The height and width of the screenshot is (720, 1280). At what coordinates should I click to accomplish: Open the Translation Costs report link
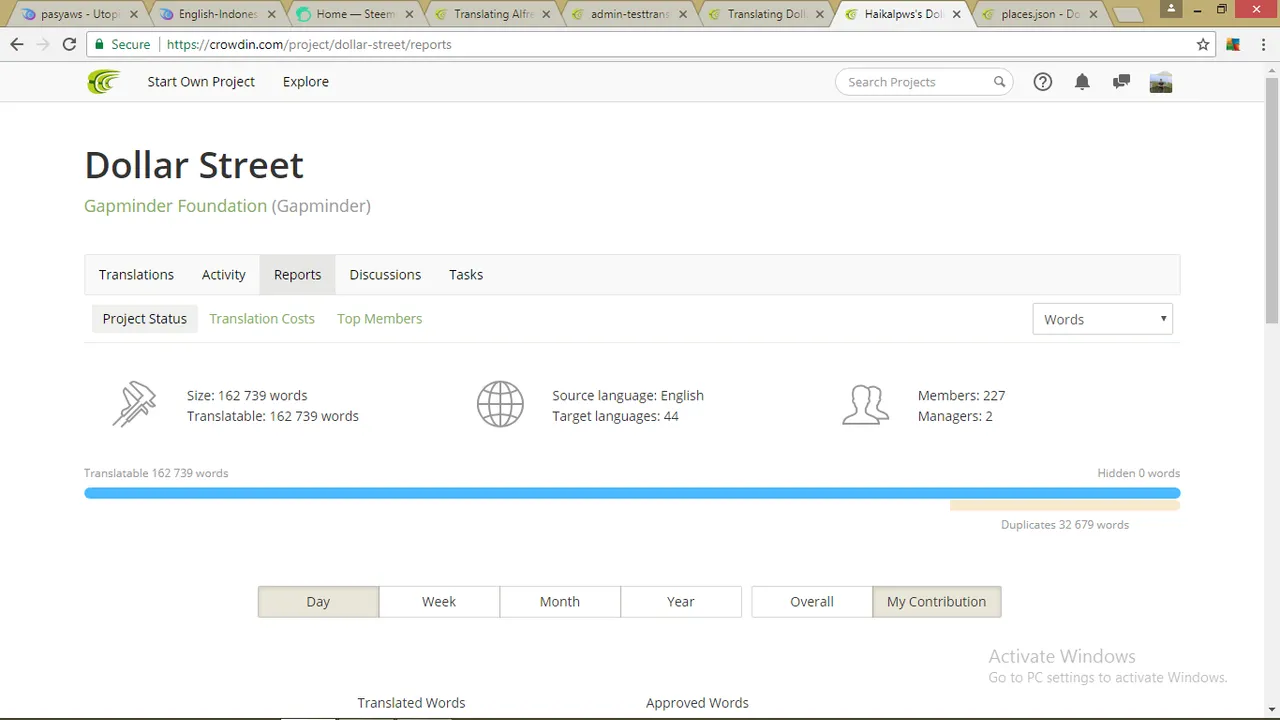262,319
